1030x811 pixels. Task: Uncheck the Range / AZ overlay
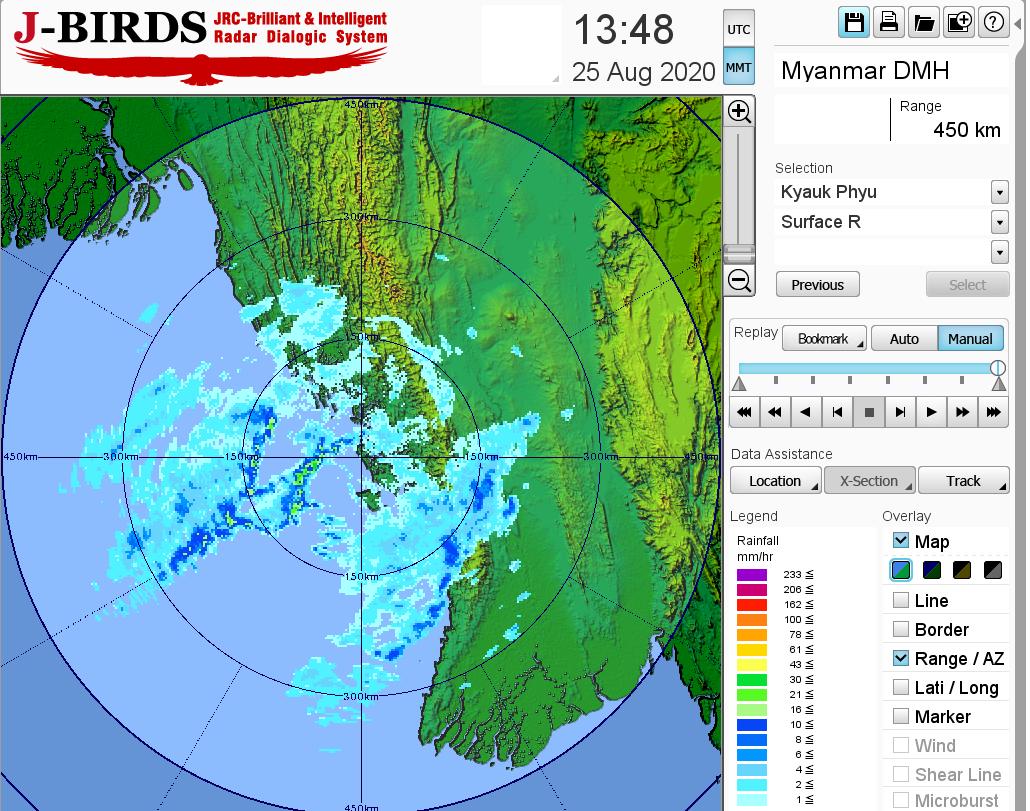coord(901,658)
